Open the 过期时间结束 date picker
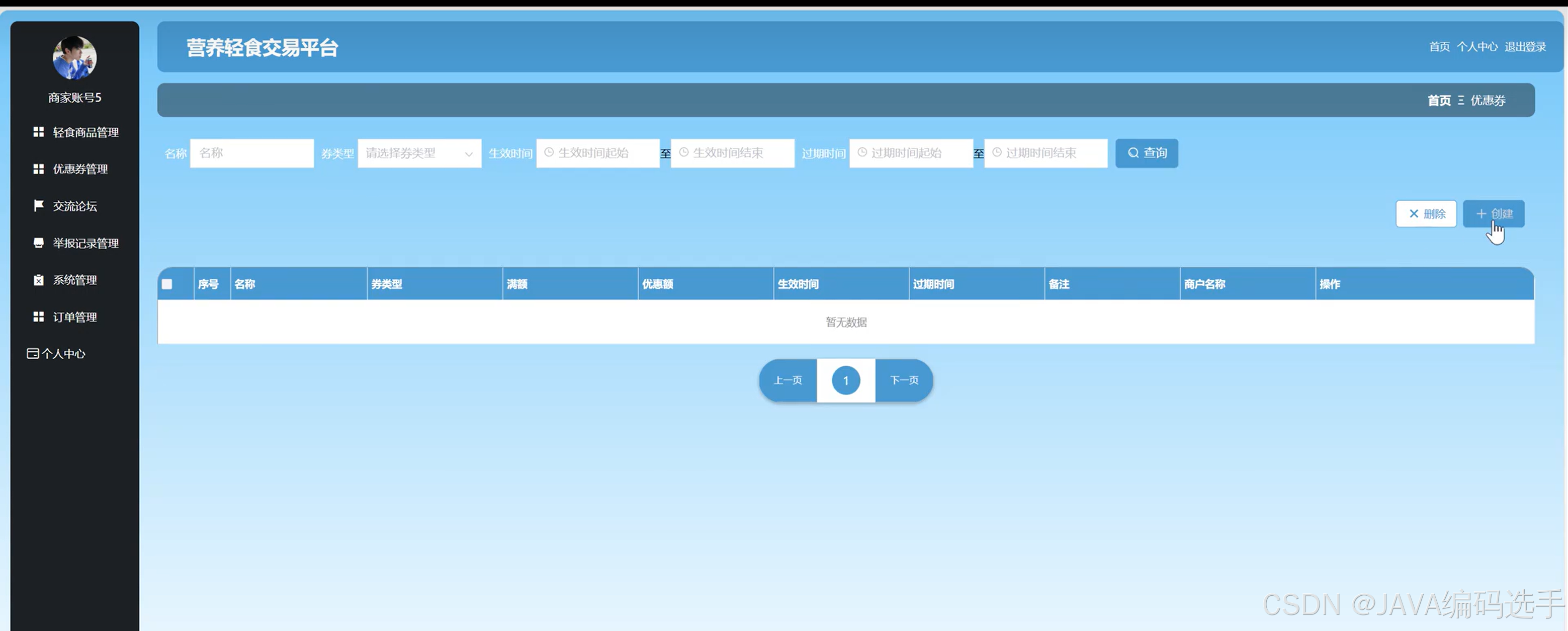 1045,153
